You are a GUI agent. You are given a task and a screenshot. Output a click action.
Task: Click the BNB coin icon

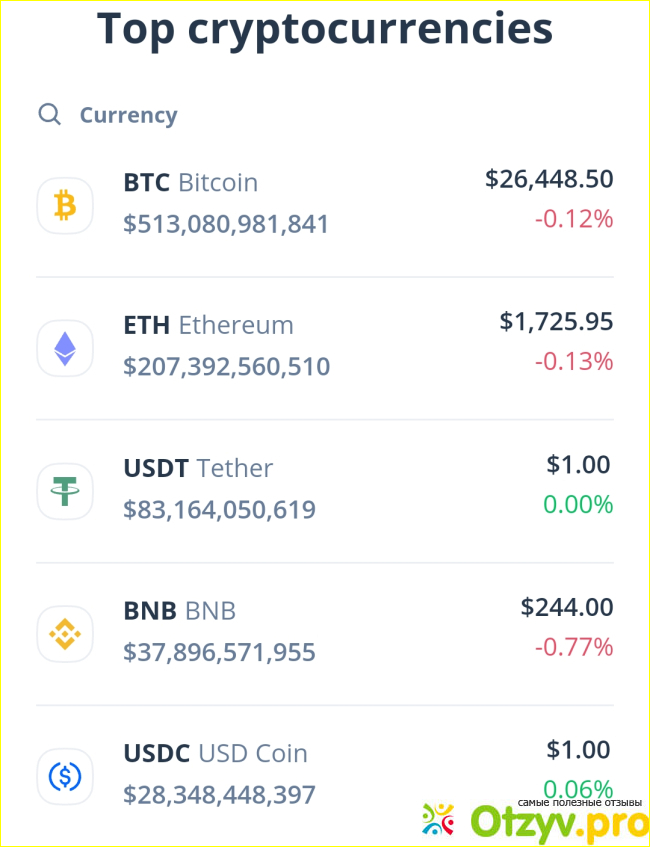pos(65,633)
